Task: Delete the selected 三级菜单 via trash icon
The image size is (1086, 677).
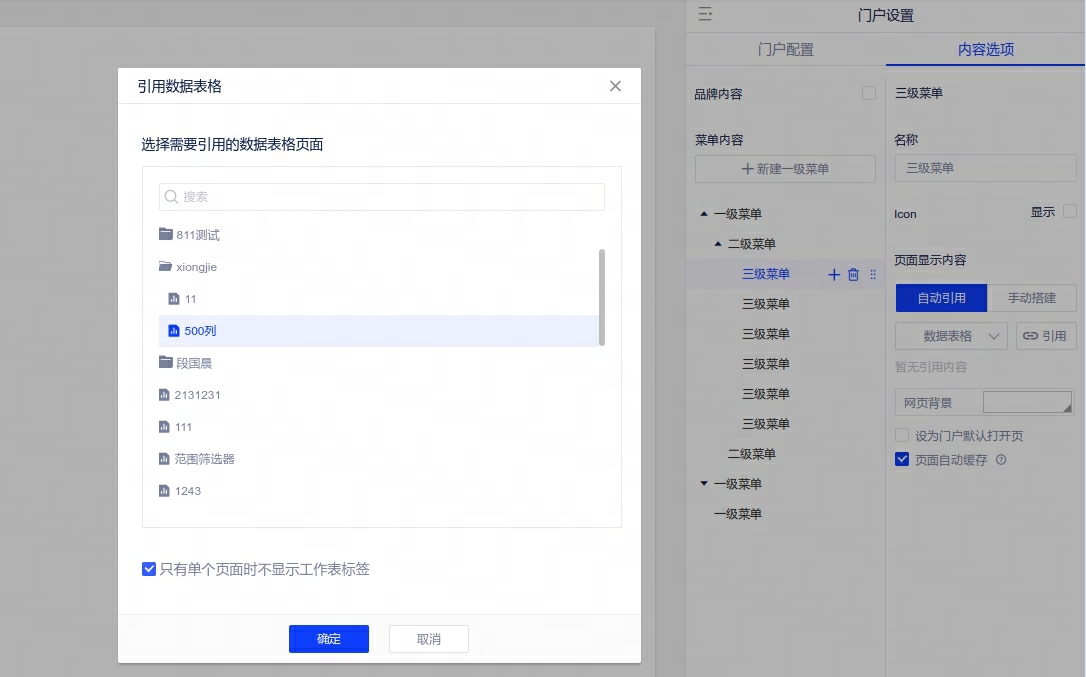Action: [x=853, y=275]
